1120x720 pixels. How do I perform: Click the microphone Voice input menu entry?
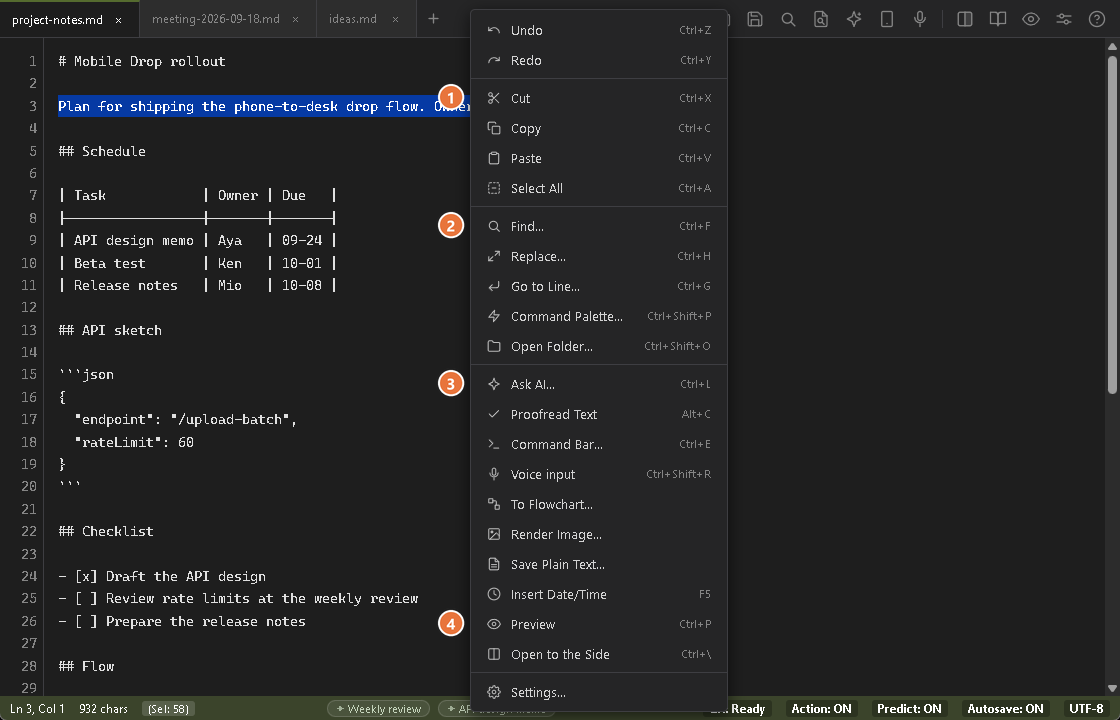click(599, 474)
